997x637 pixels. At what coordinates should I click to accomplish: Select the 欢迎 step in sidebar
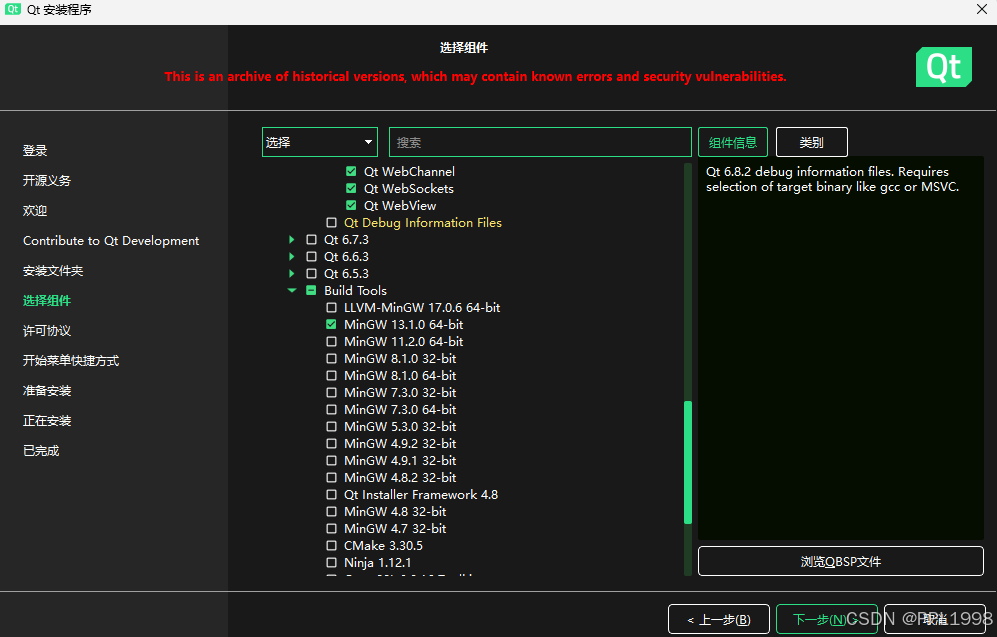pos(35,210)
